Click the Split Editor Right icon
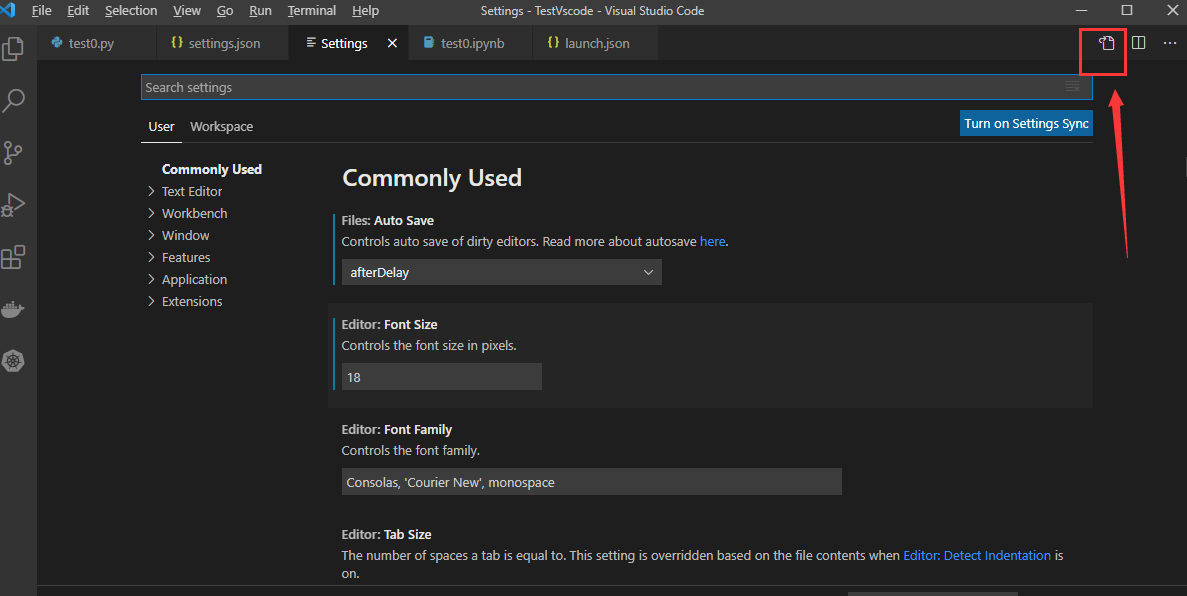The image size is (1187, 596). [1139, 43]
